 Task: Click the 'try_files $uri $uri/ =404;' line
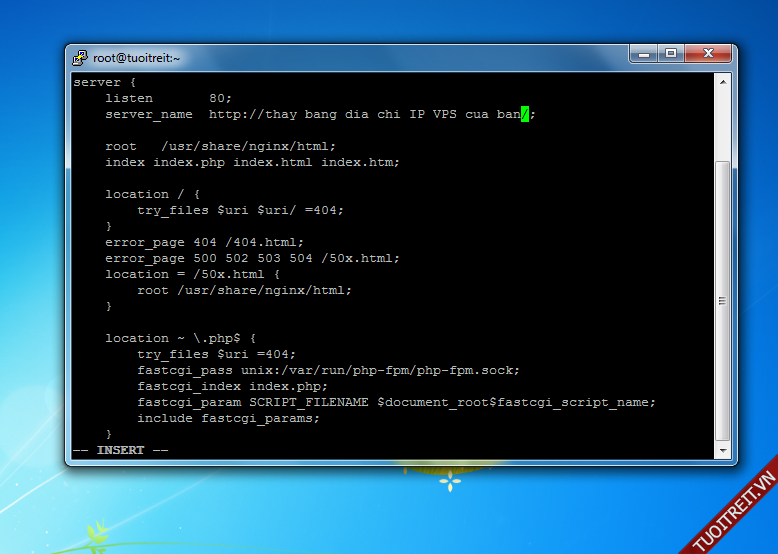click(240, 210)
